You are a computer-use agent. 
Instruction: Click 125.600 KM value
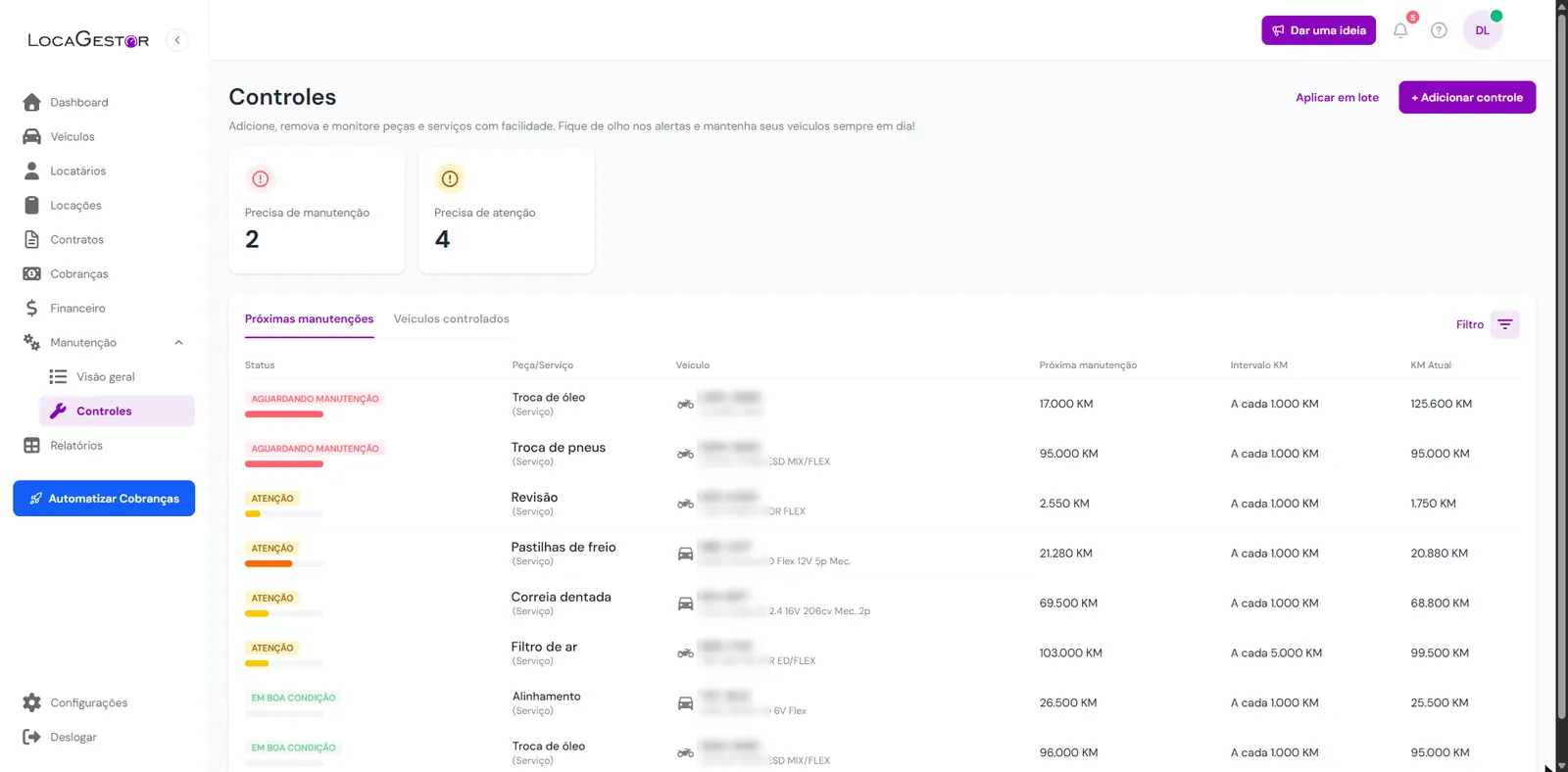pyautogui.click(x=1441, y=404)
